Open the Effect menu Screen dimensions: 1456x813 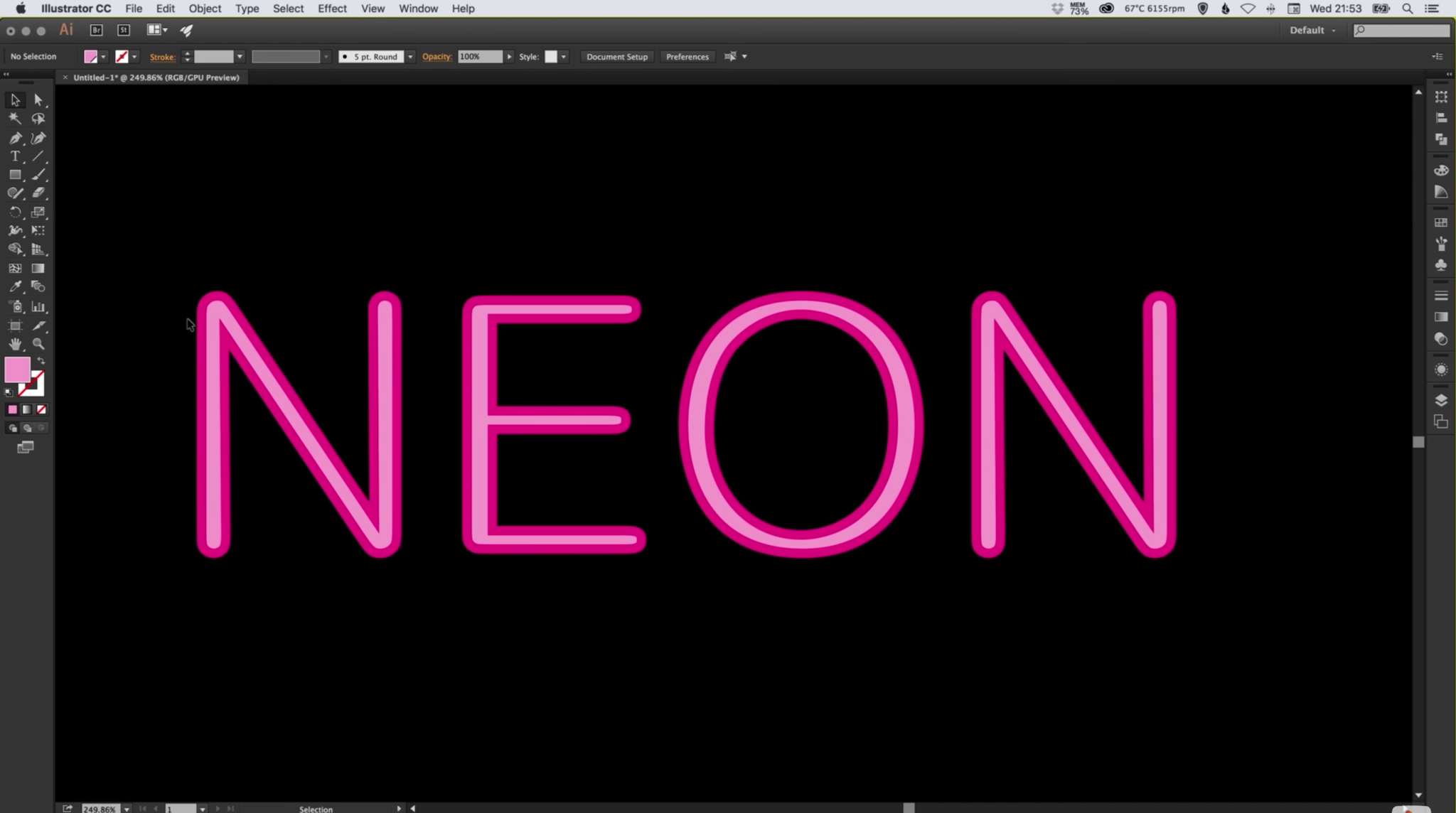pos(332,9)
